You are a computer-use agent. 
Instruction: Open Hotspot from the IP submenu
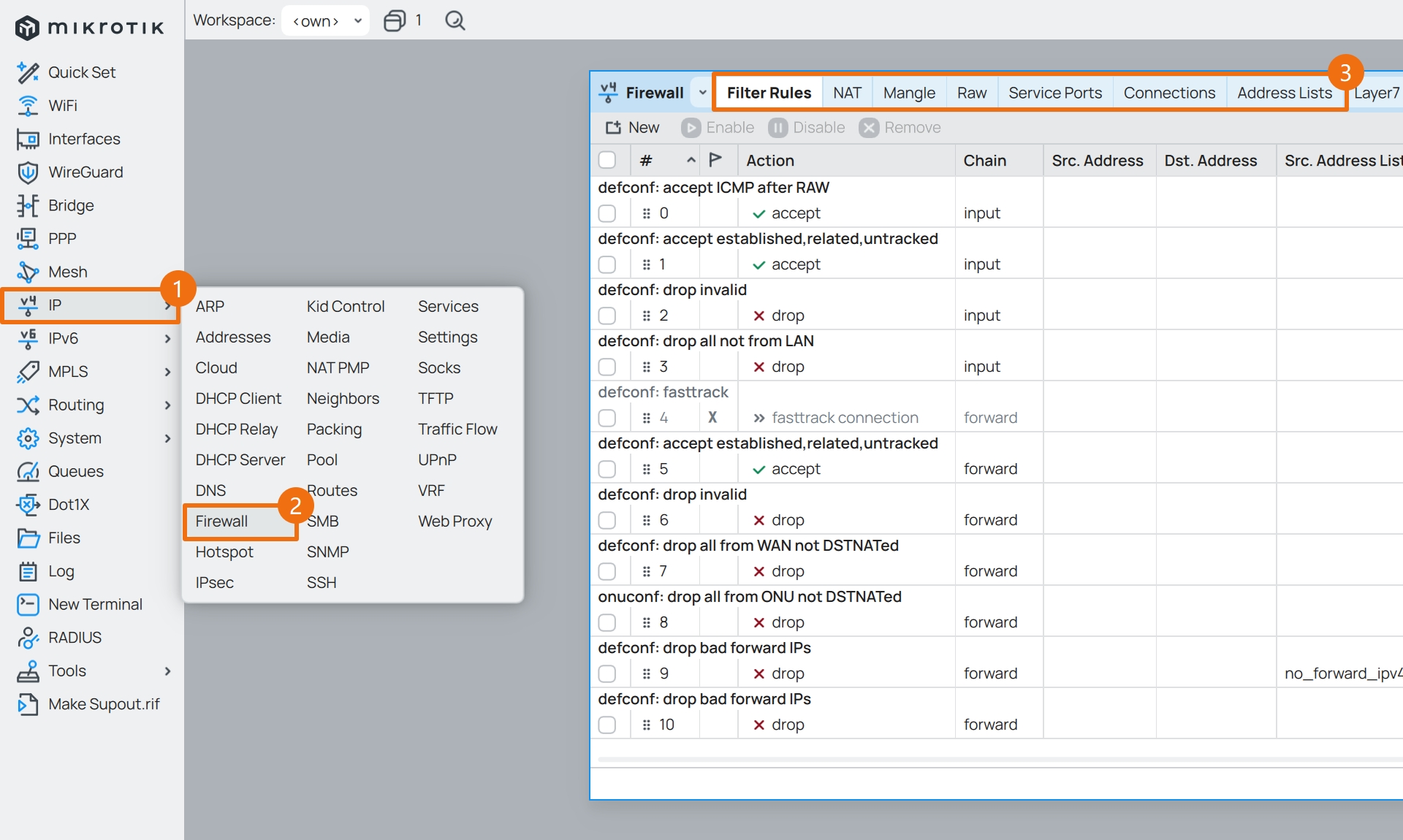(224, 552)
